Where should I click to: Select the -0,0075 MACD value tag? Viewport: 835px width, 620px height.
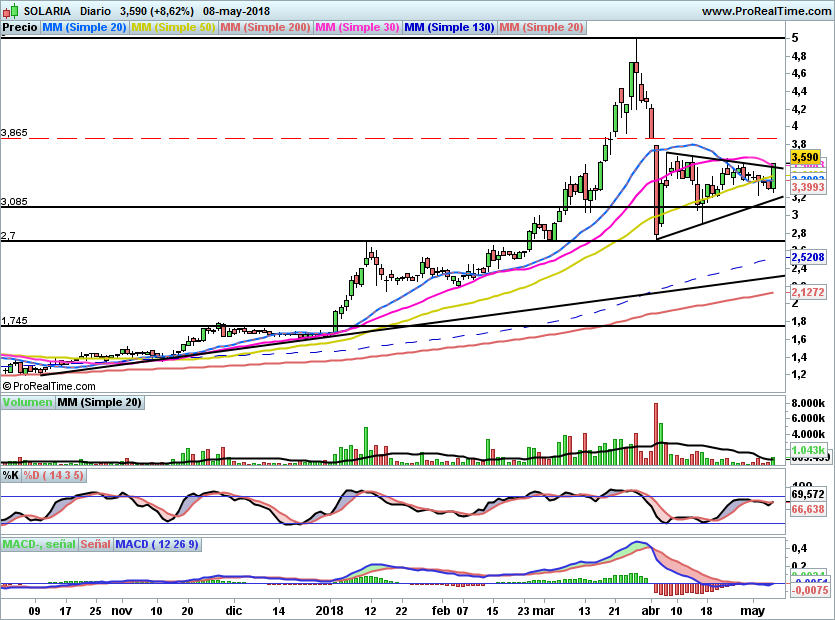[809, 590]
